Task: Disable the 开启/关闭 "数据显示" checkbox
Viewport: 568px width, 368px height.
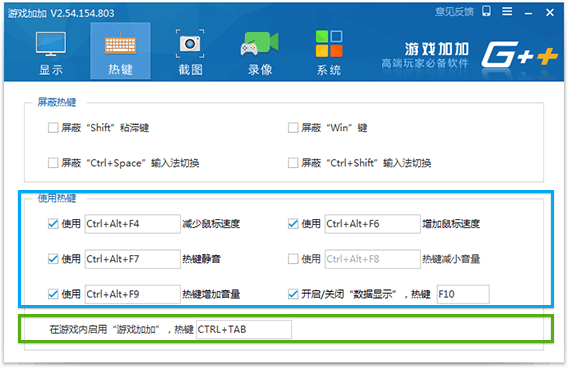Action: pos(293,294)
